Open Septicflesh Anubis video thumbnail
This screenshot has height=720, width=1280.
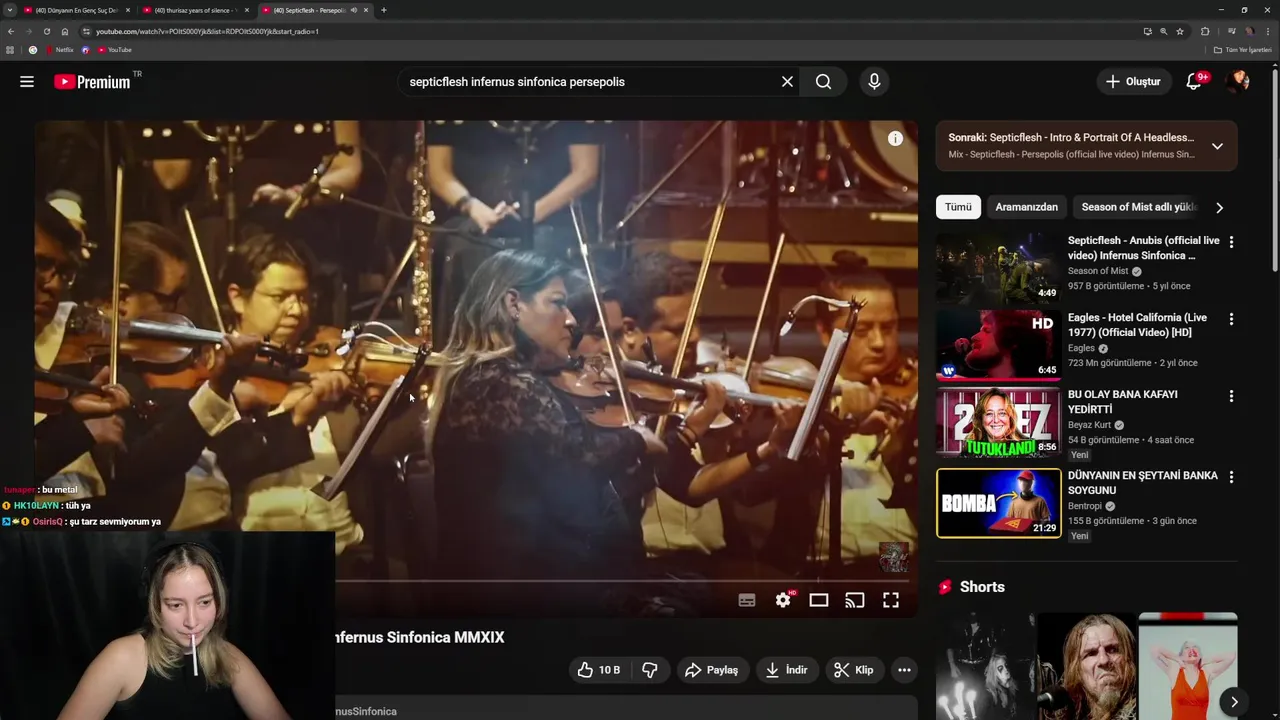[x=998, y=268]
